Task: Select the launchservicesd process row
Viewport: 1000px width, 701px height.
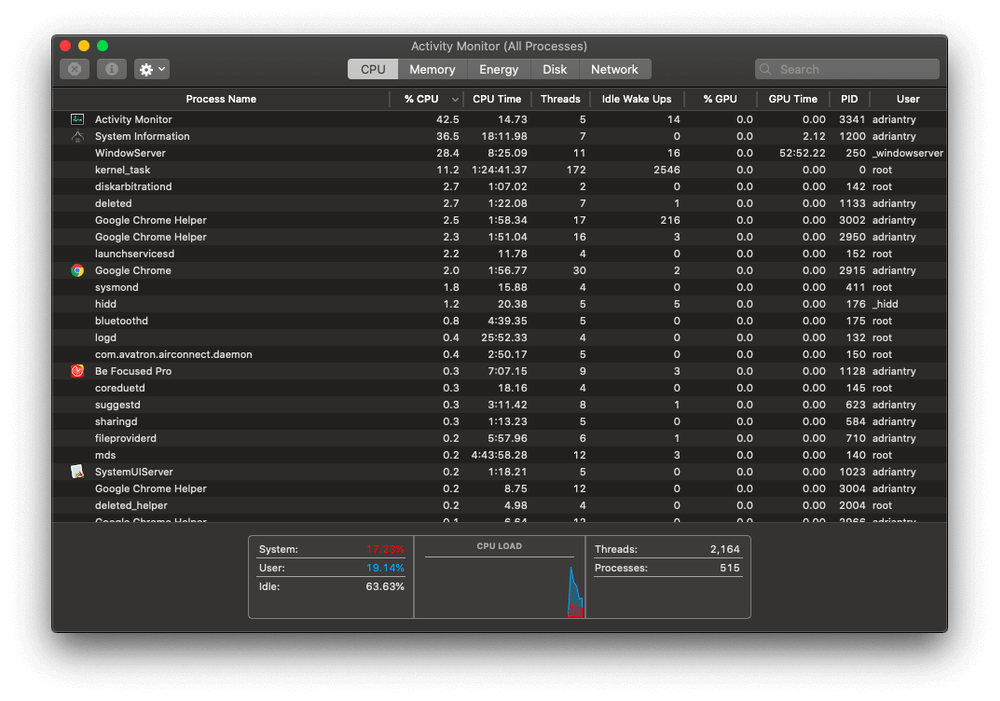Action: tap(499, 254)
